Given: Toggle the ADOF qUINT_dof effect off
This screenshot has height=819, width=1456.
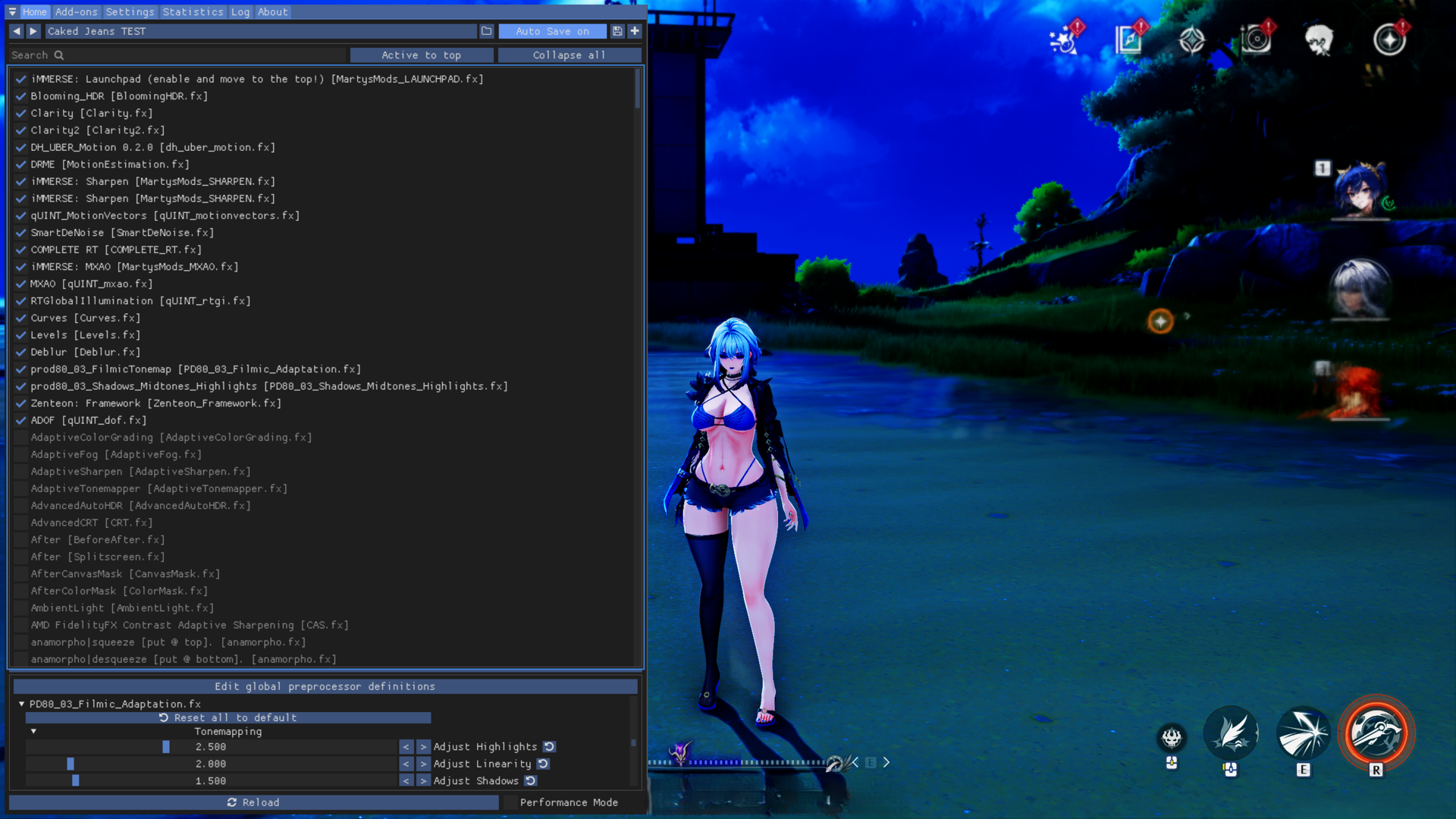Looking at the screenshot, I should 21,420.
